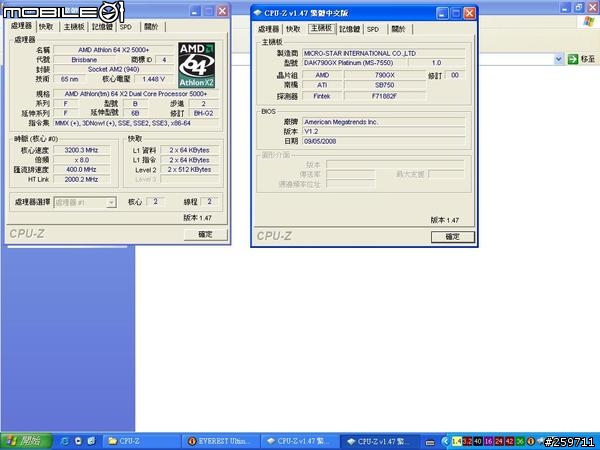Click the Brisbane code name value
The image size is (600, 450).
84,60
